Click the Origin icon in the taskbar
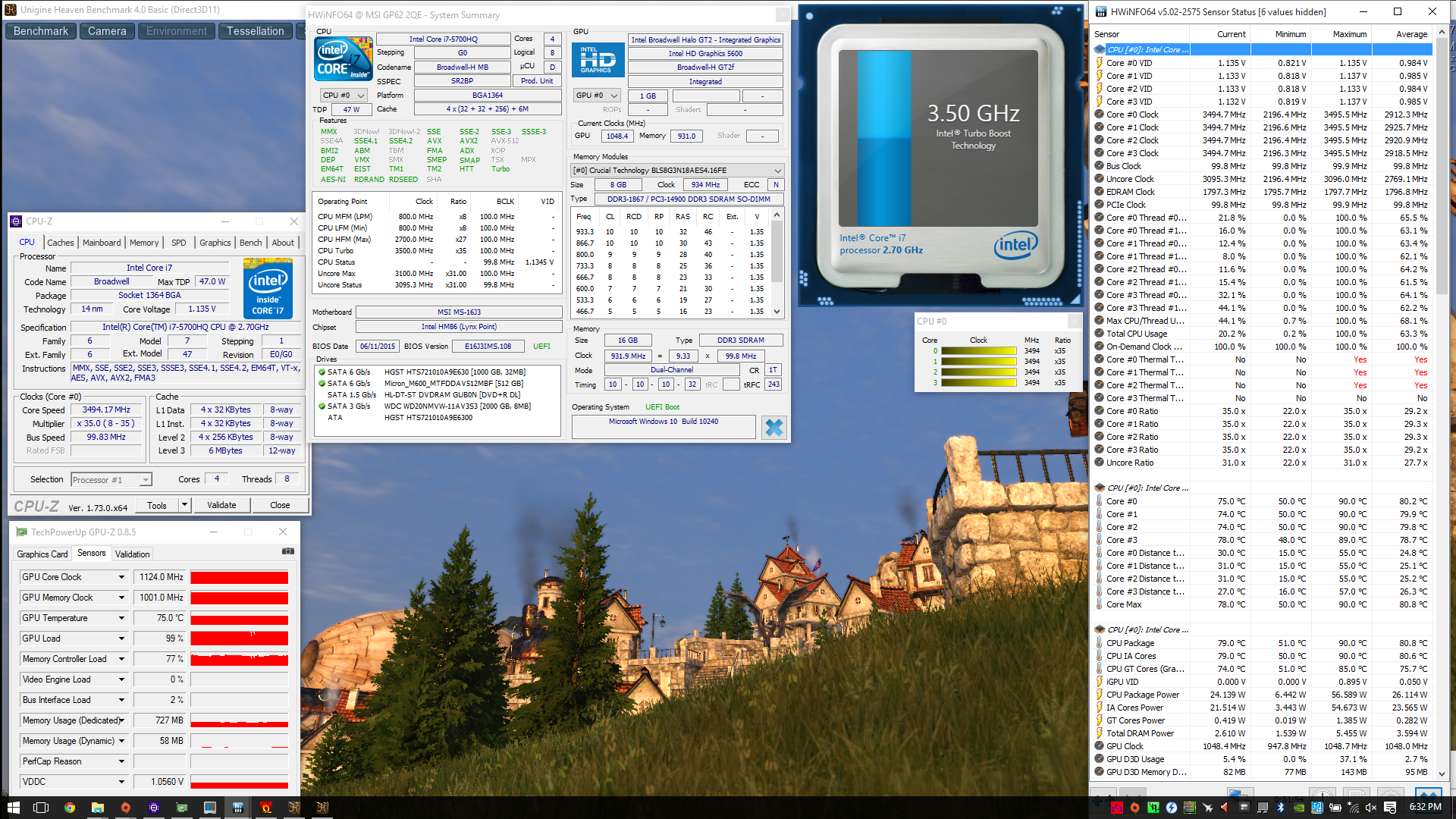This screenshot has height=819, width=1456. pos(126,808)
